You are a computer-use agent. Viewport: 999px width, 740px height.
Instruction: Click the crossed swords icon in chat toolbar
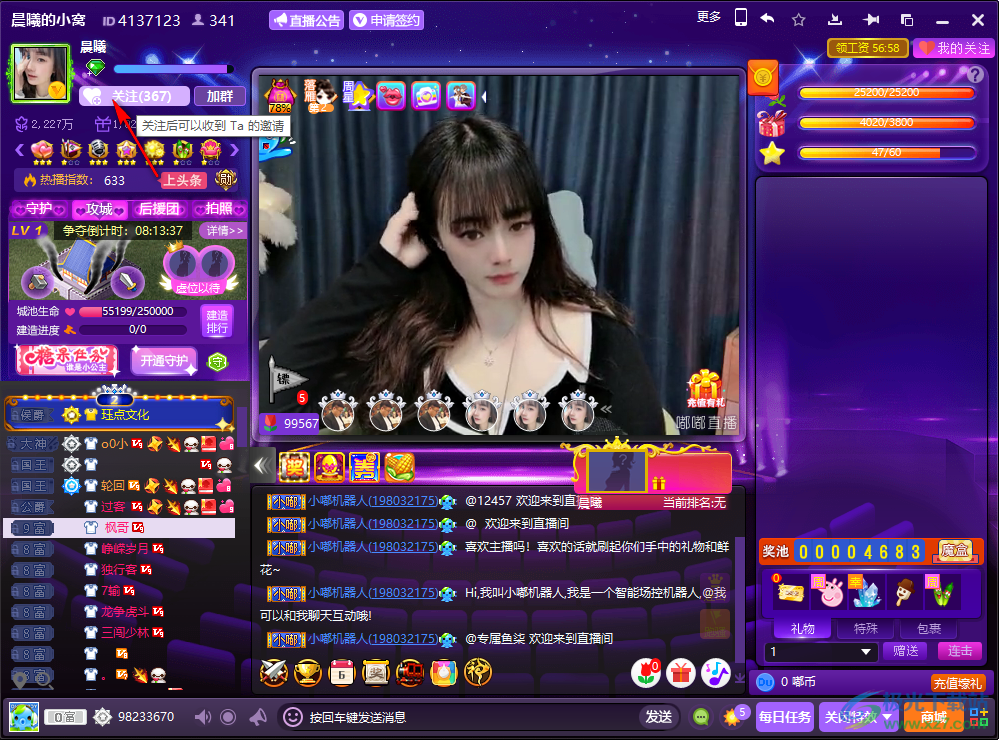(274, 672)
